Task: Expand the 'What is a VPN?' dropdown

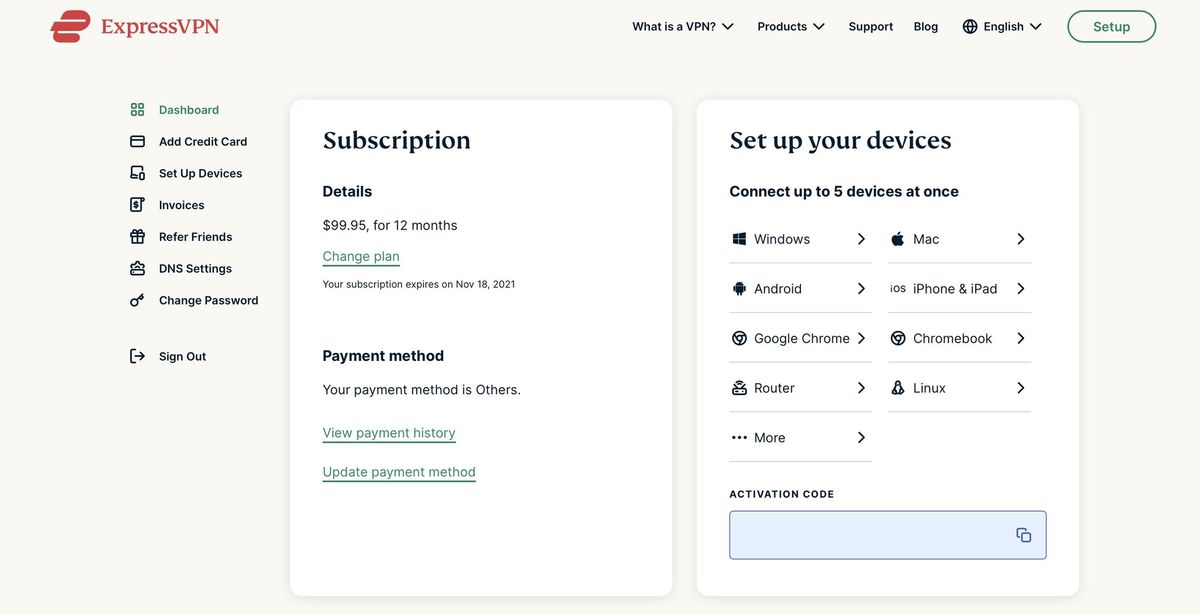Action: pyautogui.click(x=683, y=27)
